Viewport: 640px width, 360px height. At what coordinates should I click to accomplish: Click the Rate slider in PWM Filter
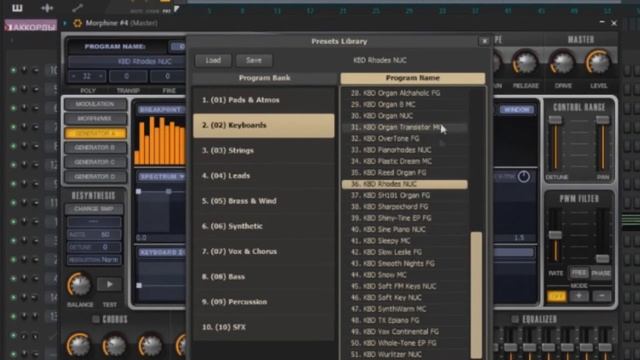(555, 236)
